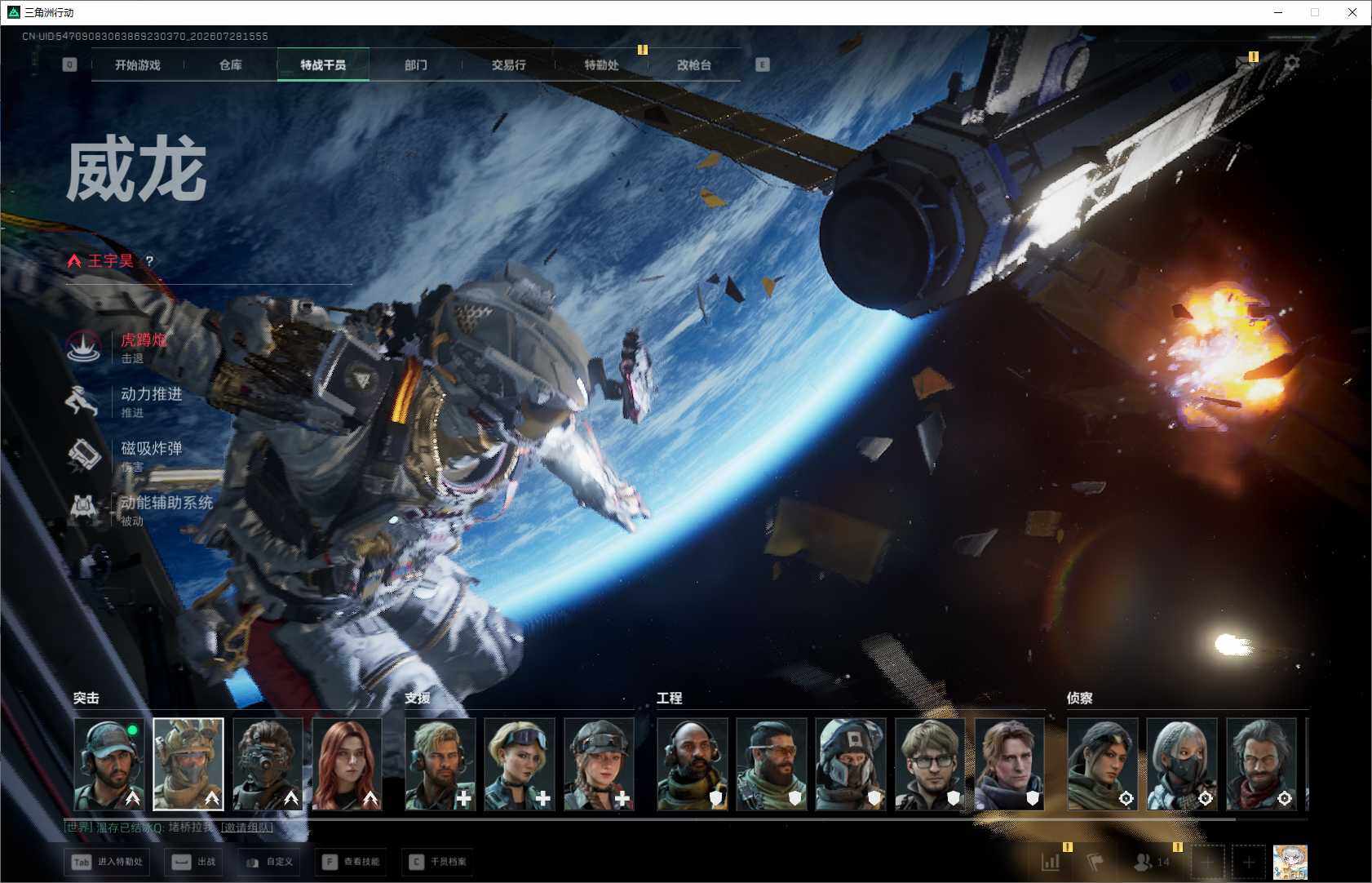Select the fifth 工程 operator portrait
Viewport: 1372px width, 883px height.
1009,765
